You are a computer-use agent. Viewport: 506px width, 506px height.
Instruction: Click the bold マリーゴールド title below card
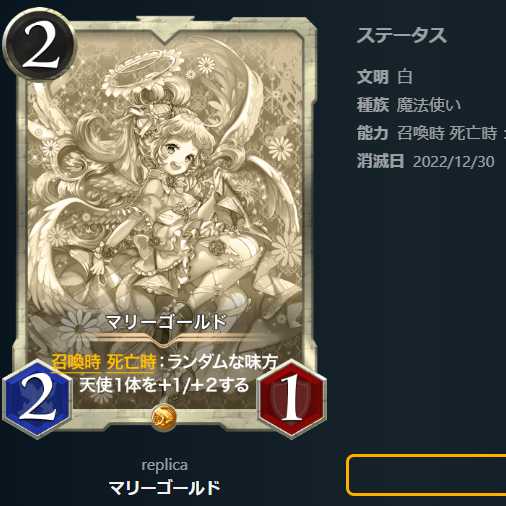click(164, 488)
